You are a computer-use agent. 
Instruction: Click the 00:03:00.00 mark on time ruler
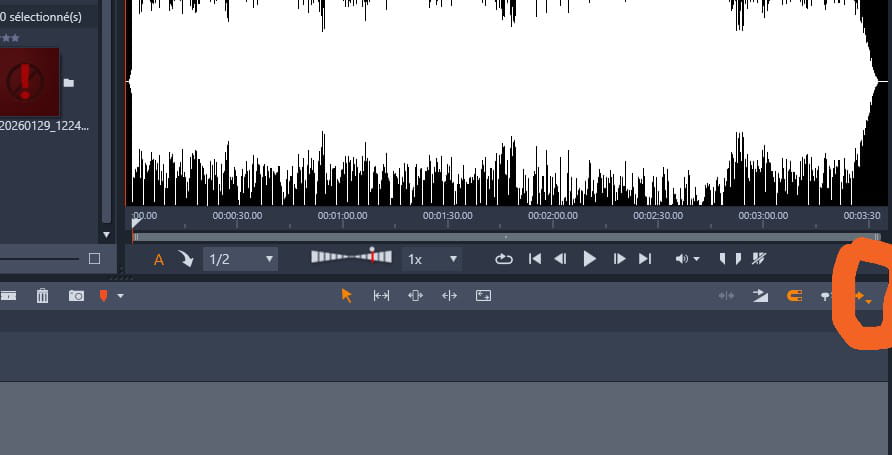[x=763, y=216]
